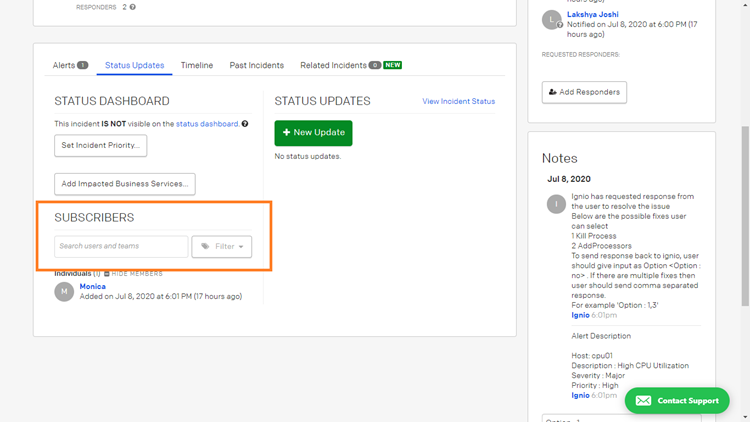This screenshot has height=422, width=750.
Task: Open Add Impacted Business Services selector
Action: pos(125,184)
